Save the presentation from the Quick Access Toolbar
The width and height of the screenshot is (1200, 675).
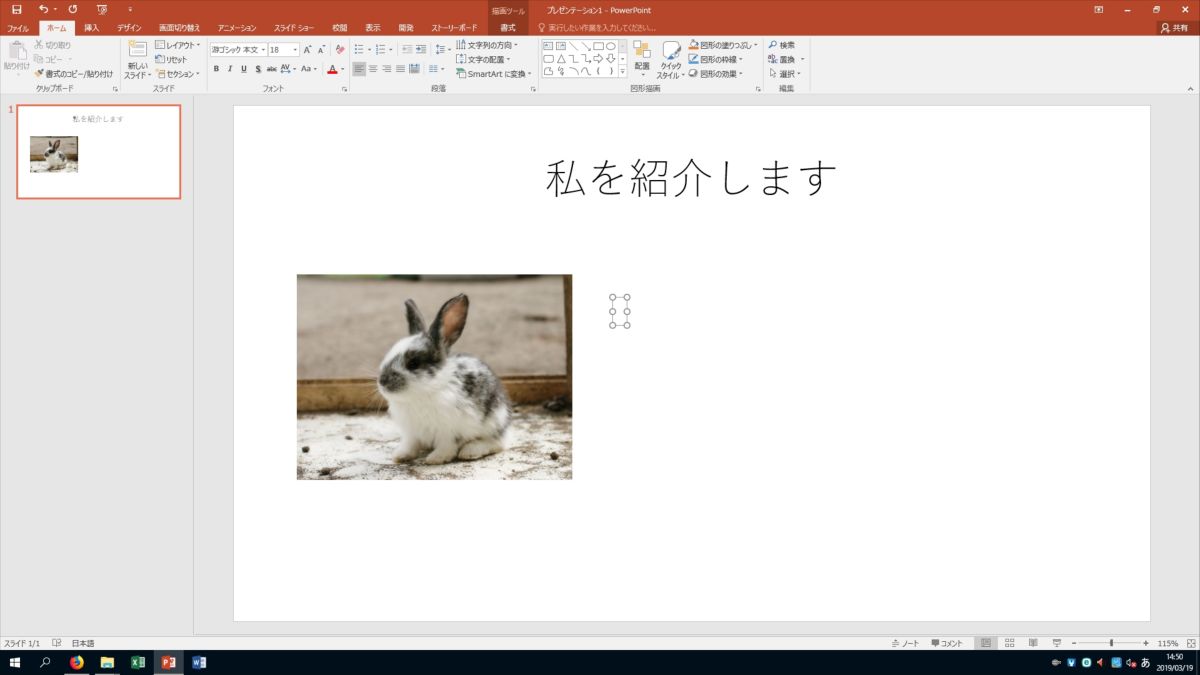click(x=16, y=9)
